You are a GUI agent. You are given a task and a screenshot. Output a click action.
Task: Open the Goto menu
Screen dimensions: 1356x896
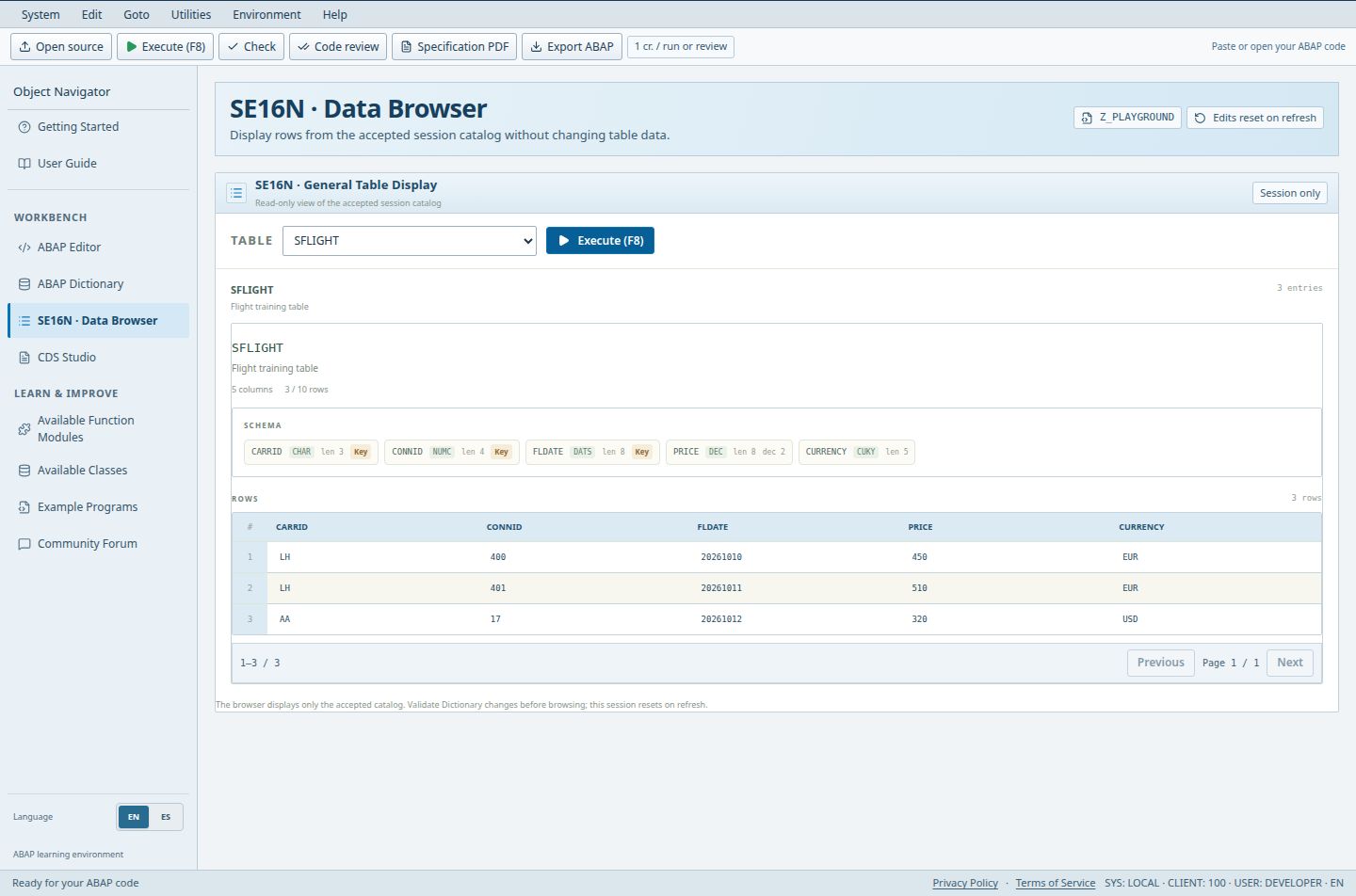pyautogui.click(x=137, y=14)
